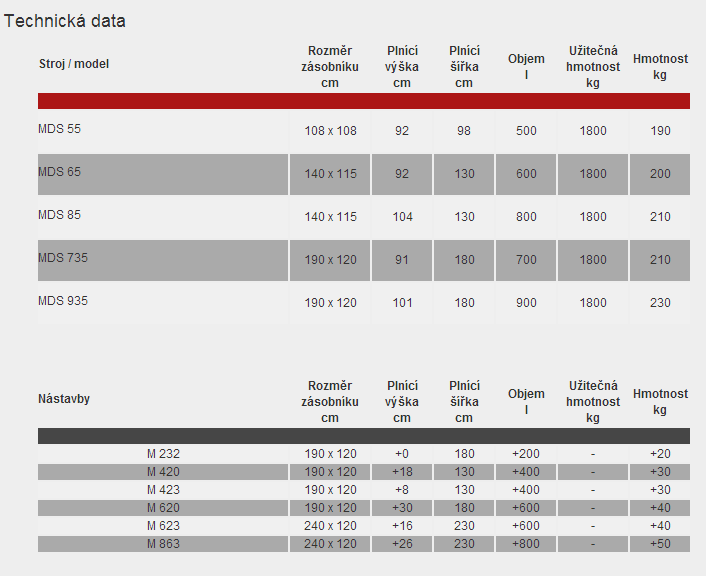Select the MDS 85 model name
This screenshot has width=706, height=576.
[59, 215]
